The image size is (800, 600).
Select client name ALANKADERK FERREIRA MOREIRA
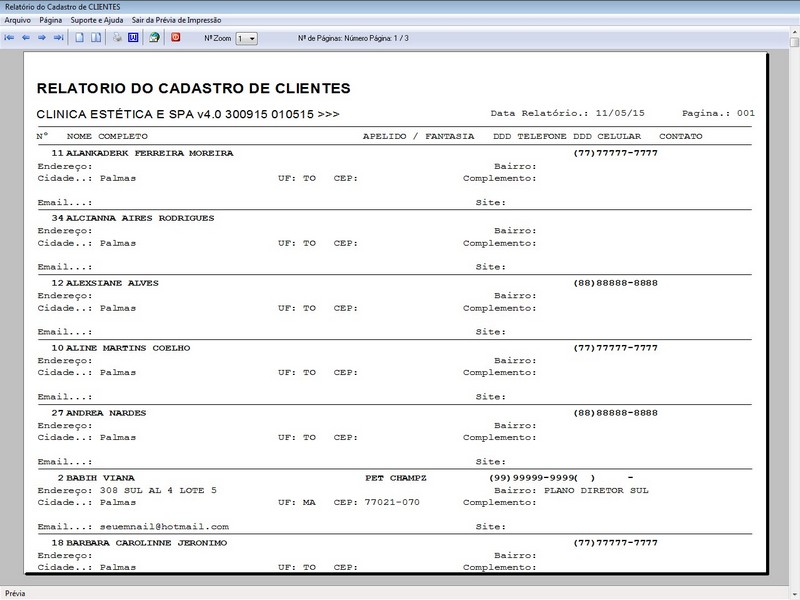[149, 153]
